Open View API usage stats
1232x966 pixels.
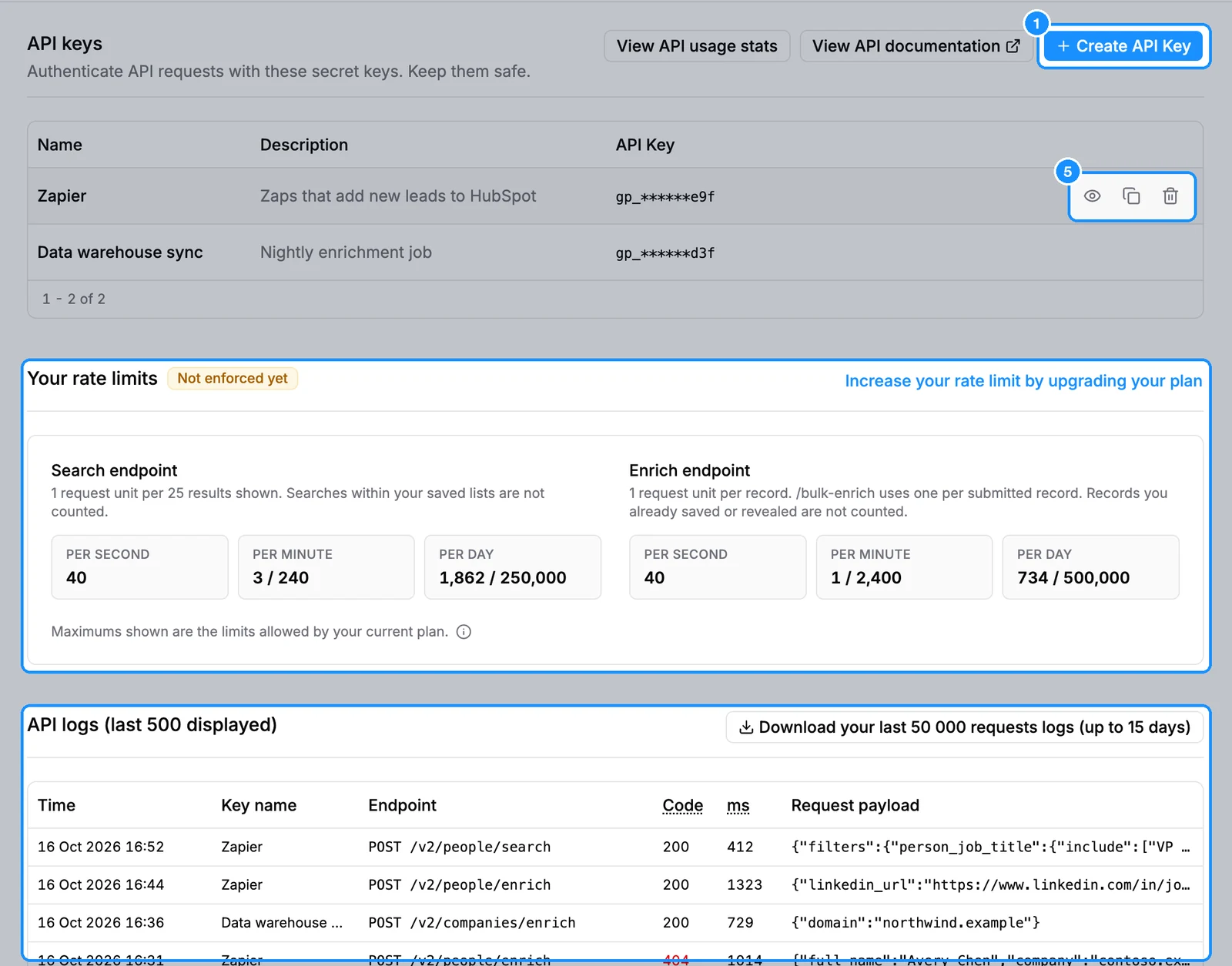pos(697,46)
